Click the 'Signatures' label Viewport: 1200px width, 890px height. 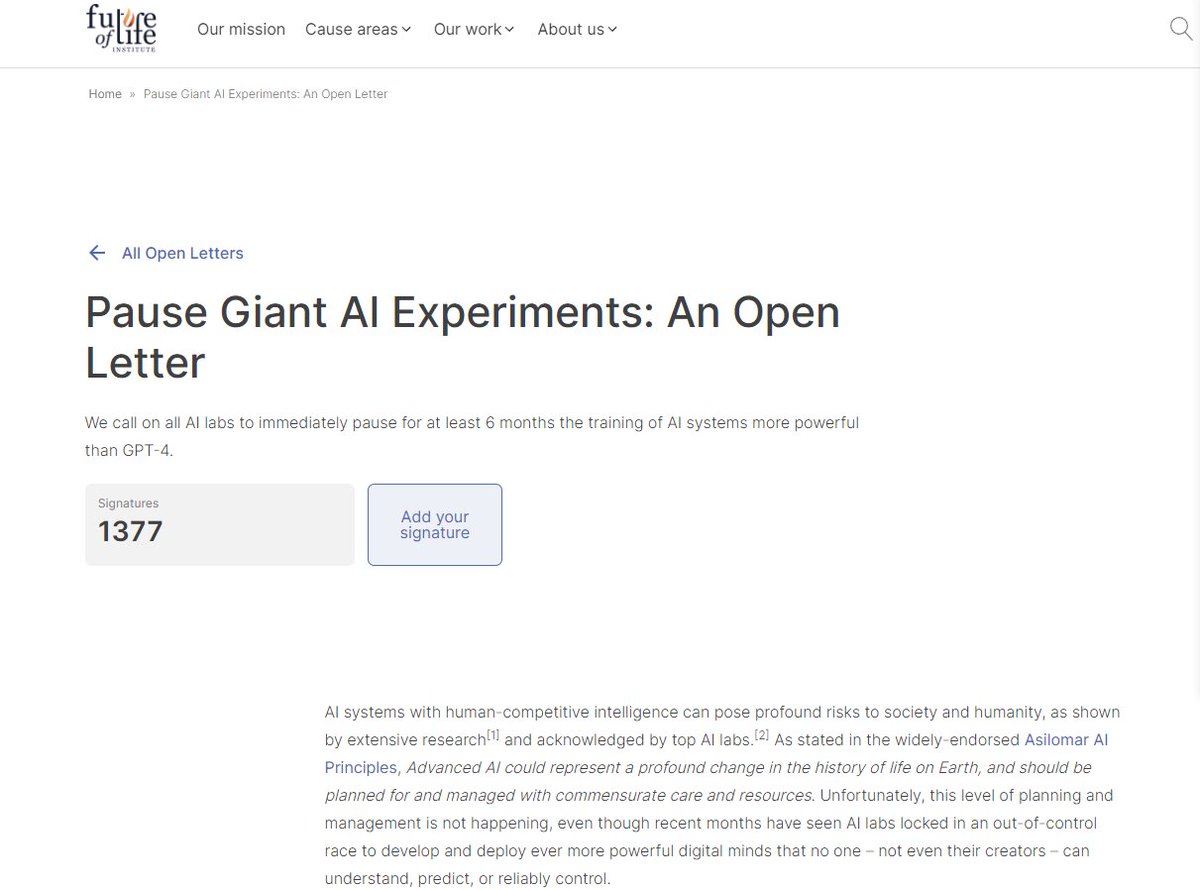pyautogui.click(x=128, y=503)
